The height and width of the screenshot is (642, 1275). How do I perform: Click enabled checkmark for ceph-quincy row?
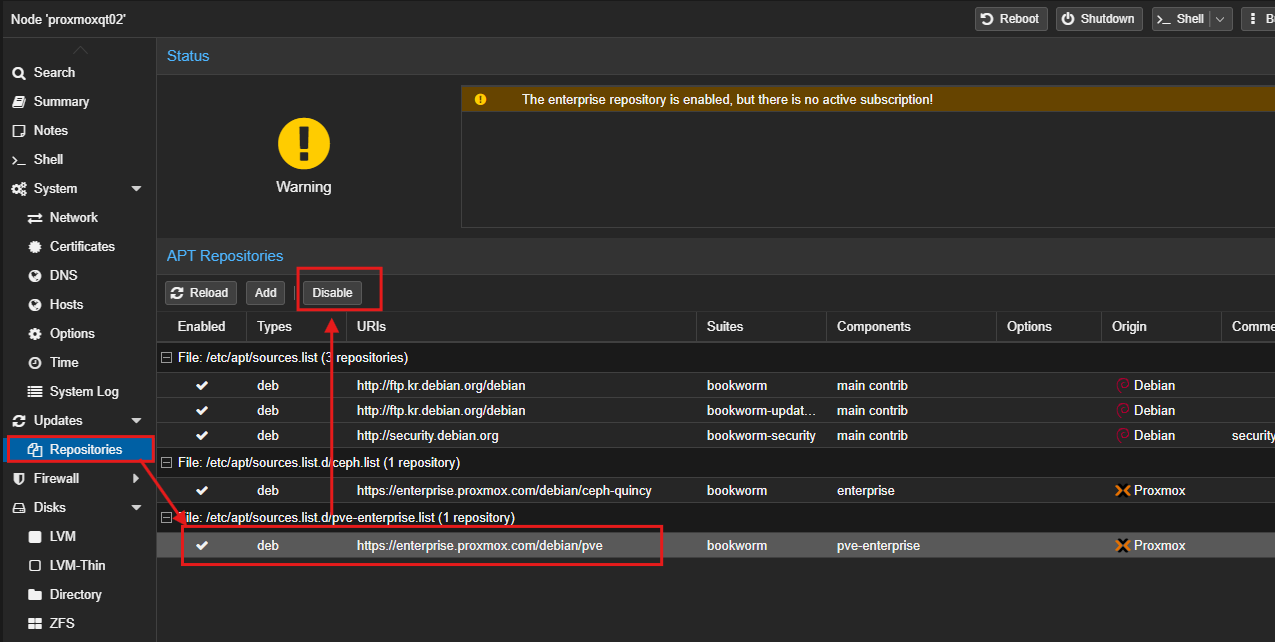(x=202, y=490)
